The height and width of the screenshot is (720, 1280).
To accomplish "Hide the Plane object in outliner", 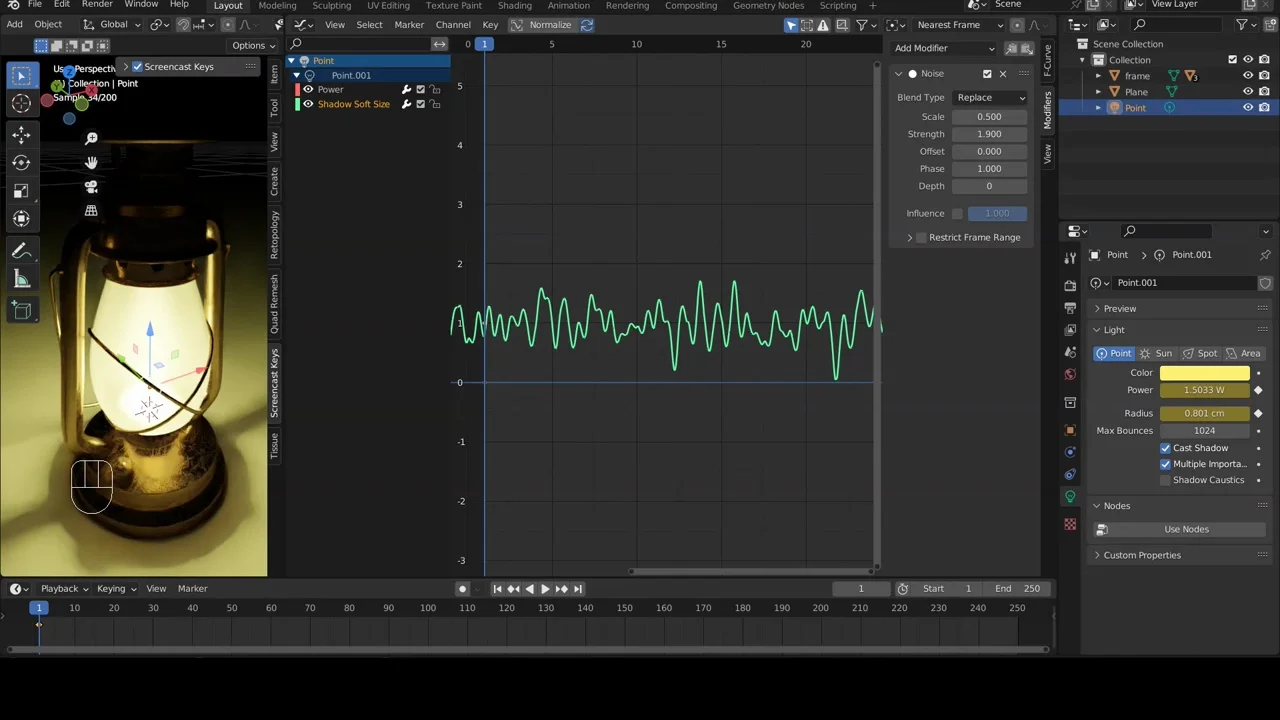I will [x=1247, y=92].
